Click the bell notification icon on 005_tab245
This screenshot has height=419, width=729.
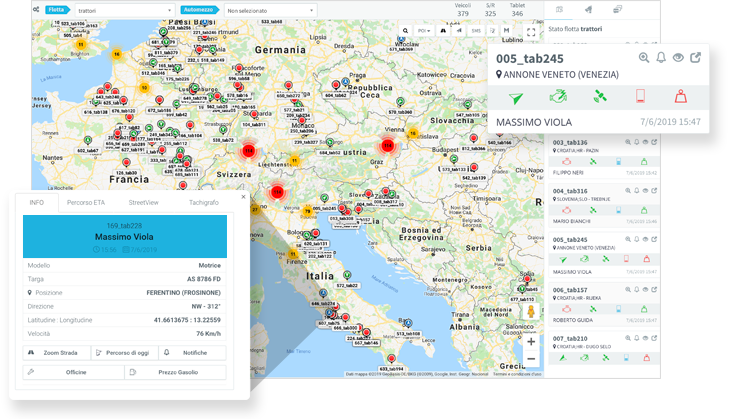[x=661, y=57]
